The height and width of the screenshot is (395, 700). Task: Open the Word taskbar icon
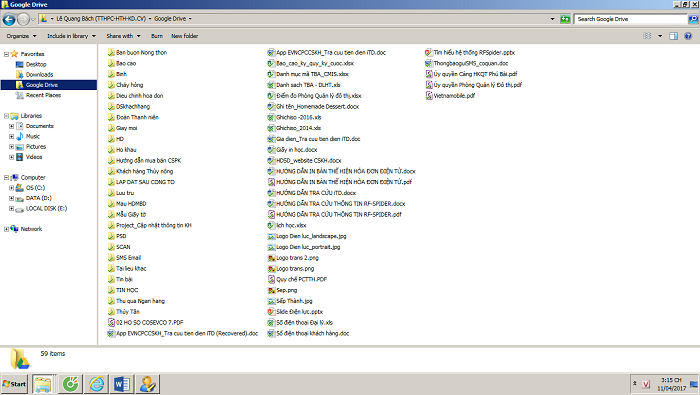tap(122, 384)
